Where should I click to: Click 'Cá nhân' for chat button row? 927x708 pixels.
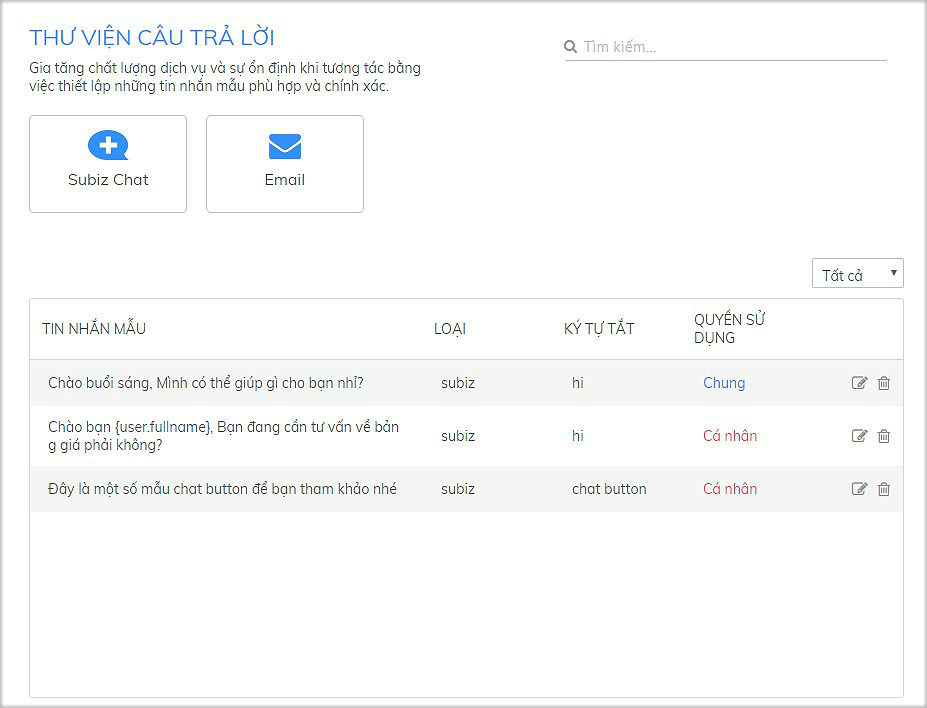pyautogui.click(x=730, y=489)
